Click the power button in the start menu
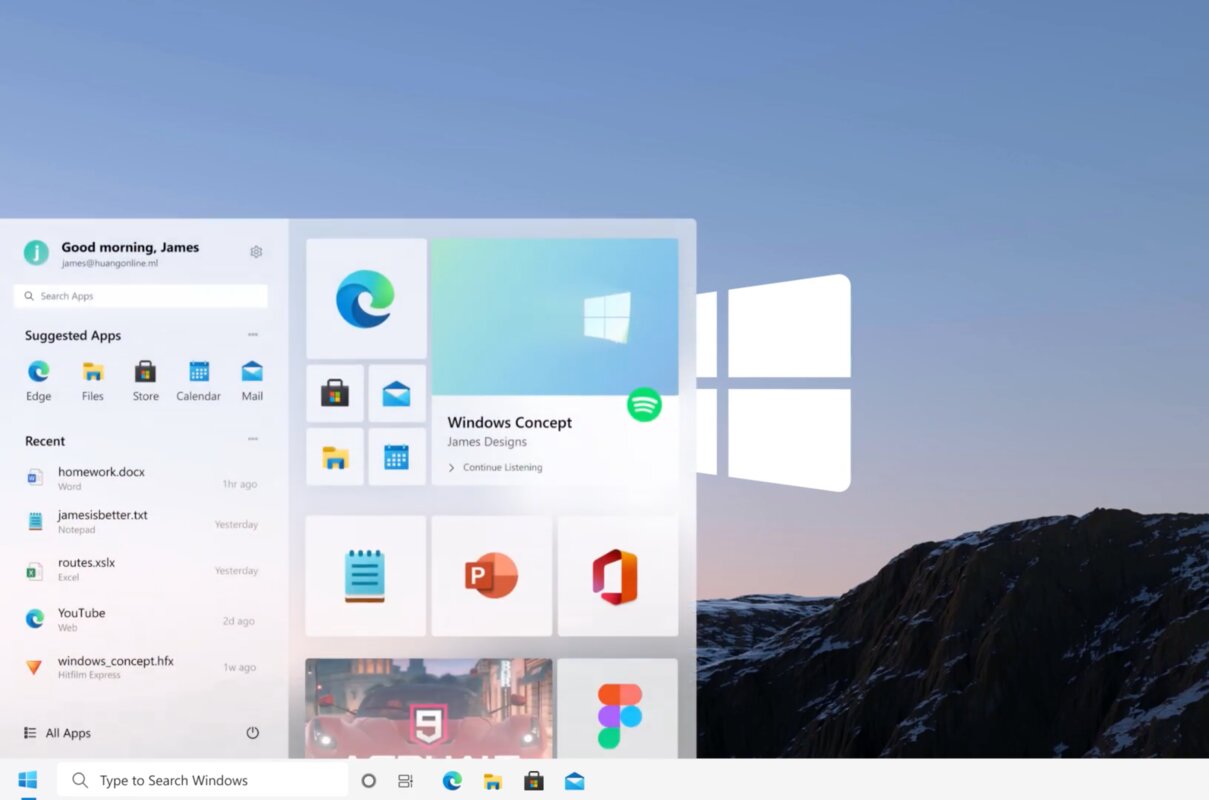 click(253, 733)
